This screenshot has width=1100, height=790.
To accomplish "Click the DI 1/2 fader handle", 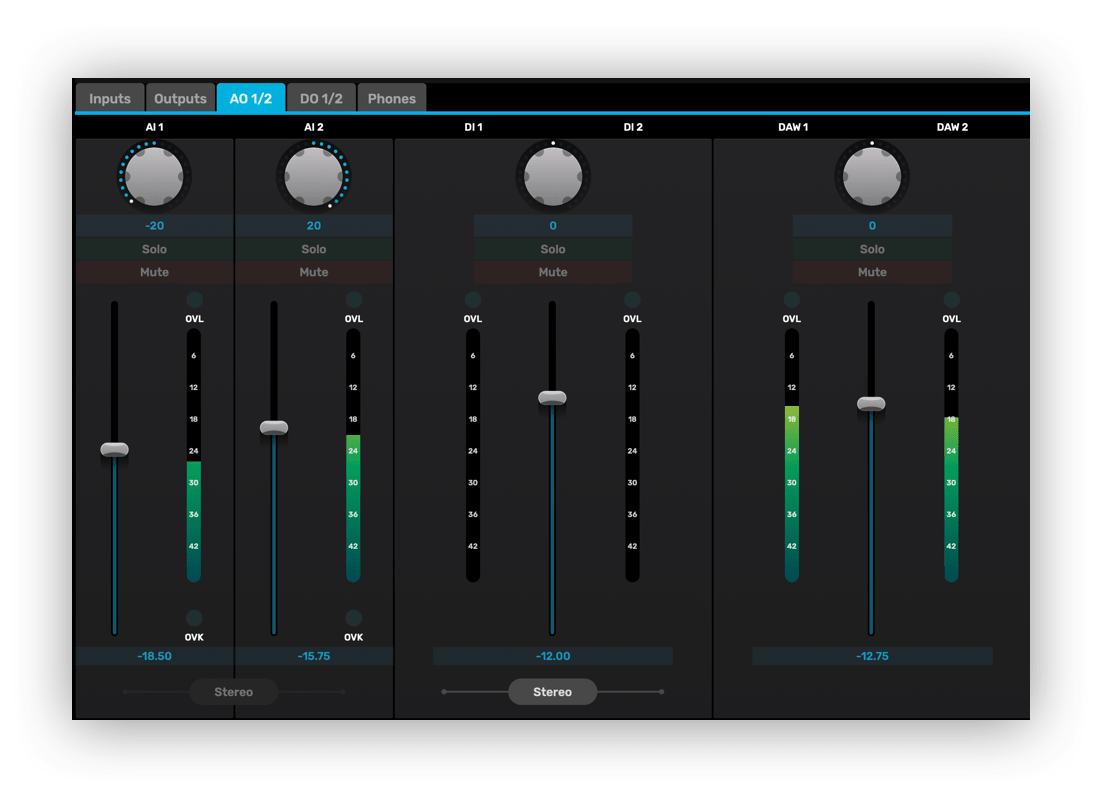I will tap(552, 398).
